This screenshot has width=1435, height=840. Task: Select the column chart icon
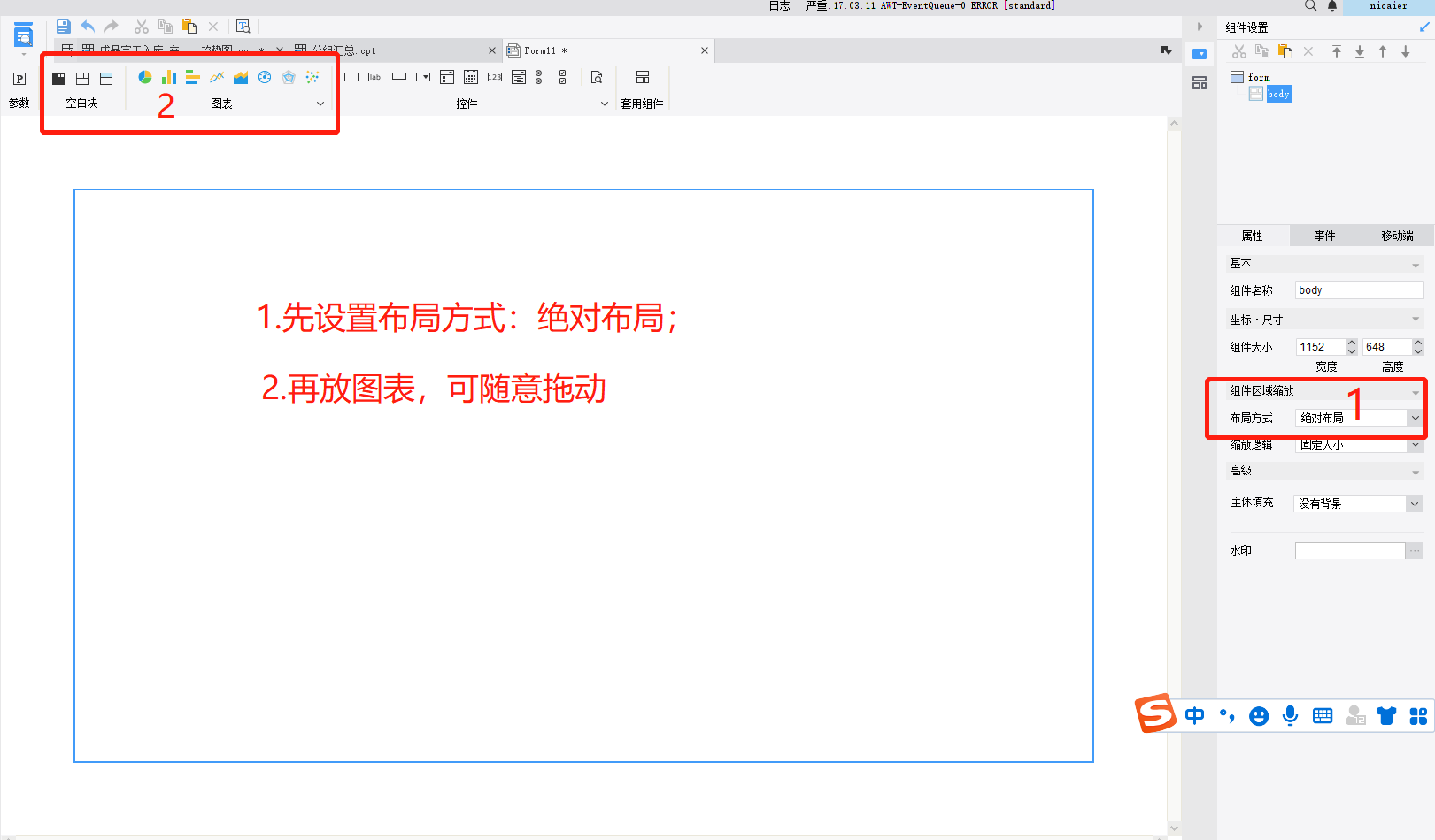point(169,78)
